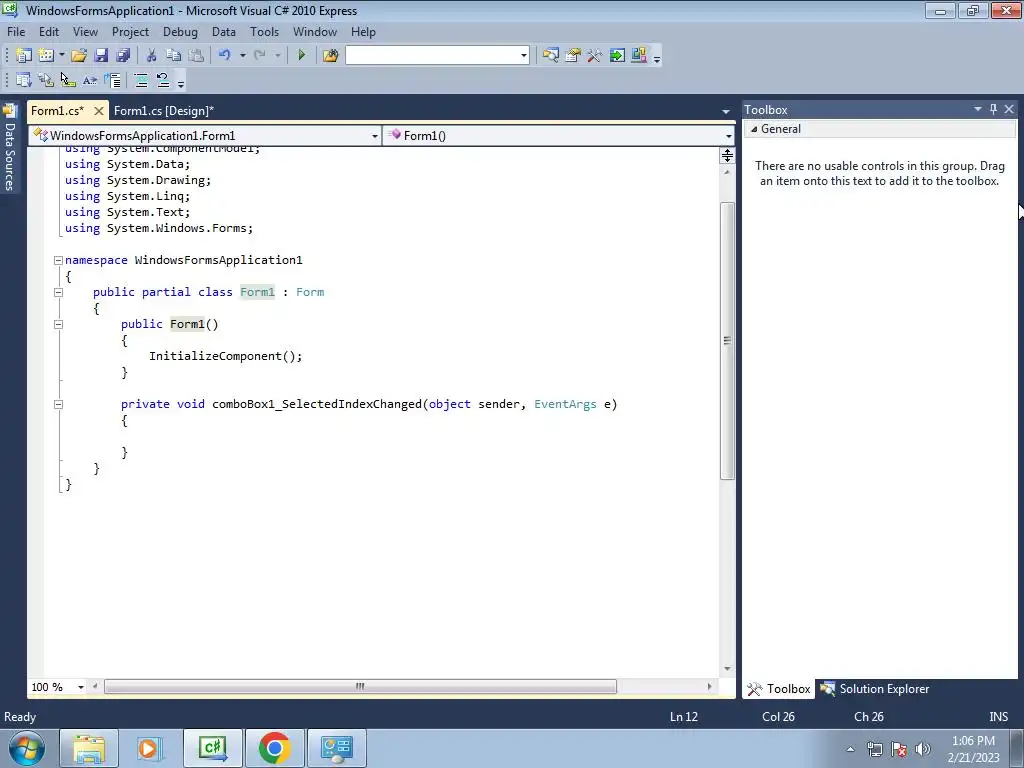The width and height of the screenshot is (1024, 768).
Task: Open the Redo history dropdown arrow
Action: point(278,56)
